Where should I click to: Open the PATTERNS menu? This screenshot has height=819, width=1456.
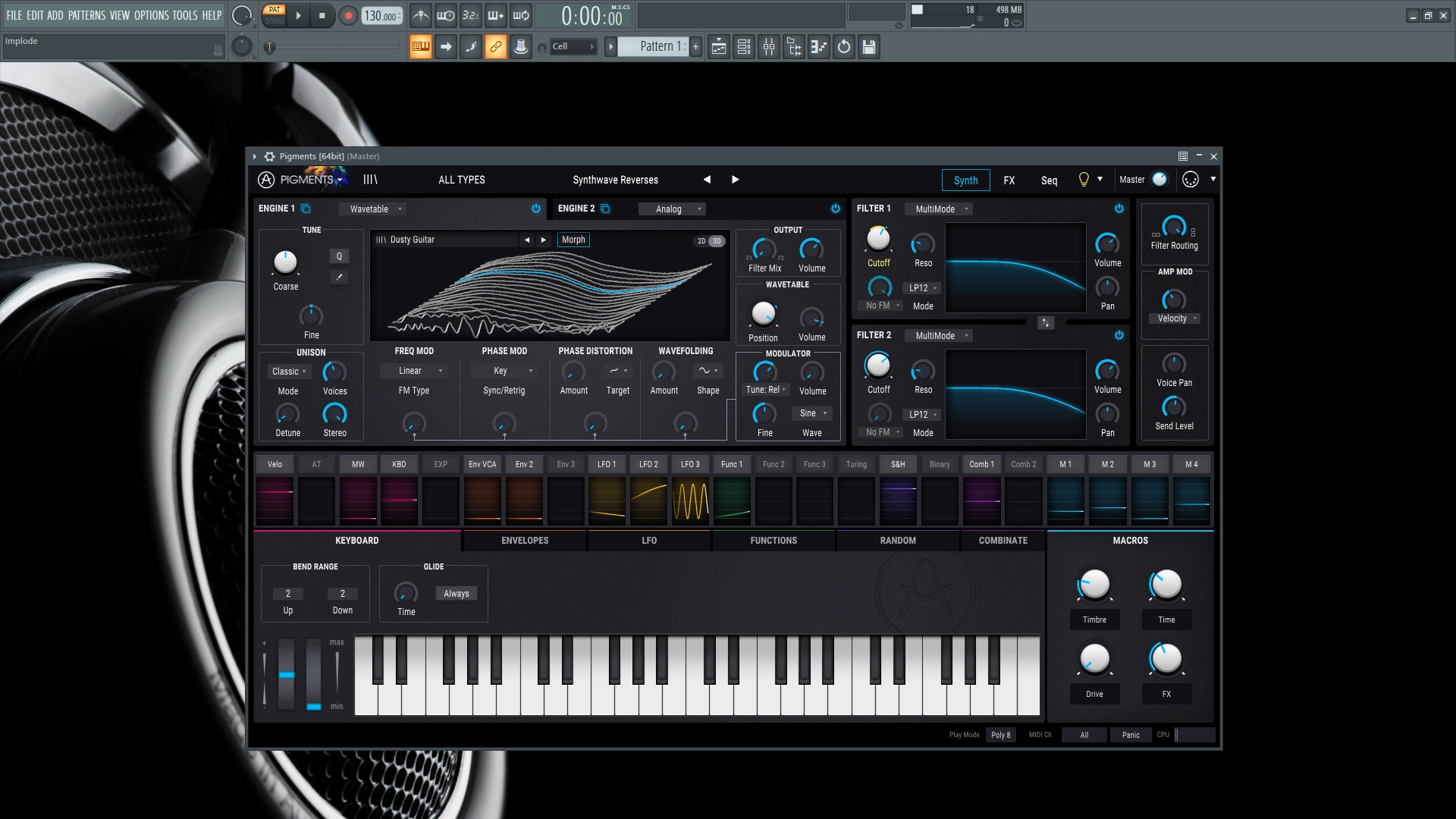tap(86, 15)
